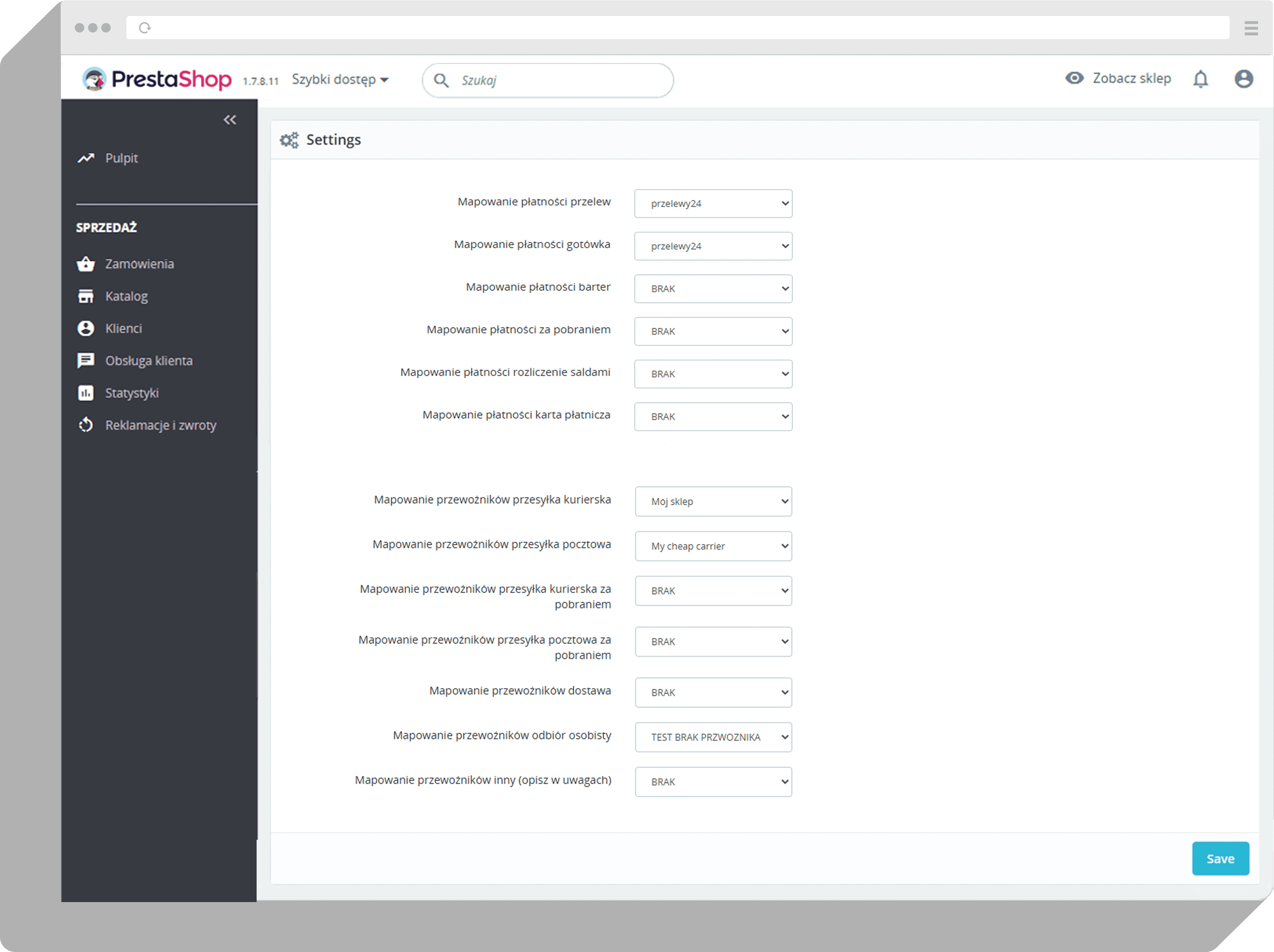Click the Statystyki chart icon

[x=86, y=393]
